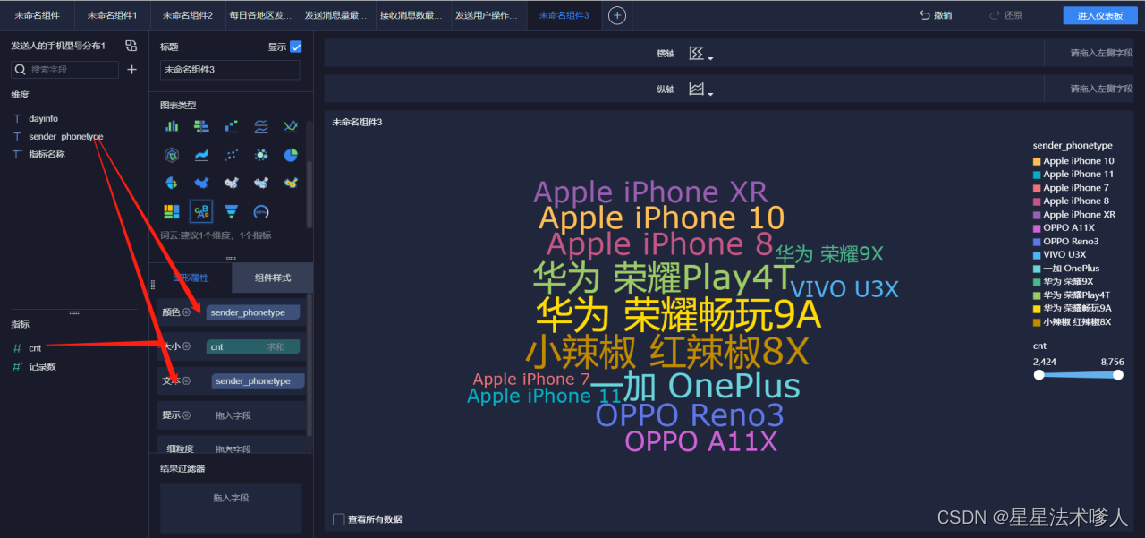Select the cnt metric field

coord(35,348)
